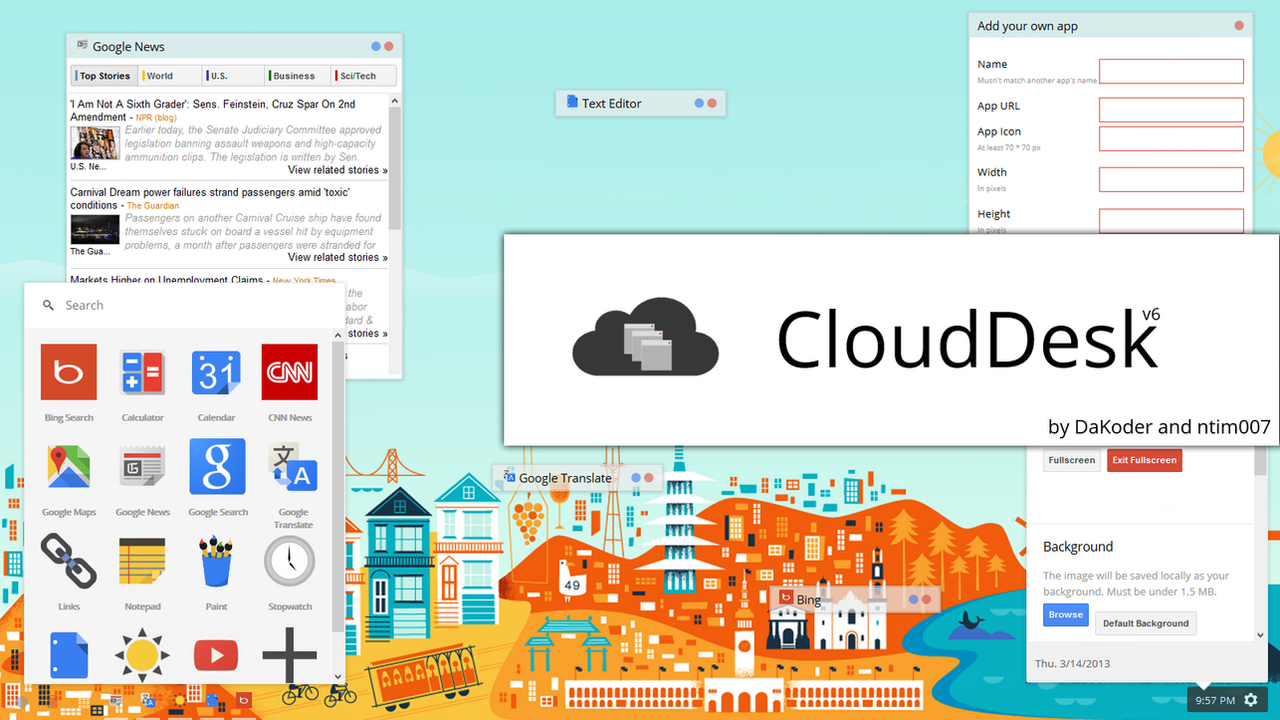Click the Feinstein article thumbnail image

click(95, 143)
